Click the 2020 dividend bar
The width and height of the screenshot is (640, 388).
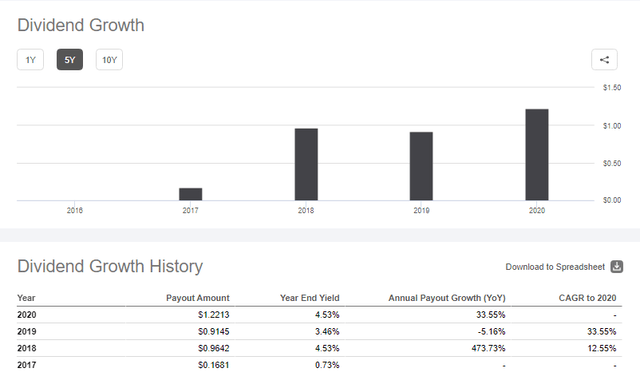coord(537,155)
